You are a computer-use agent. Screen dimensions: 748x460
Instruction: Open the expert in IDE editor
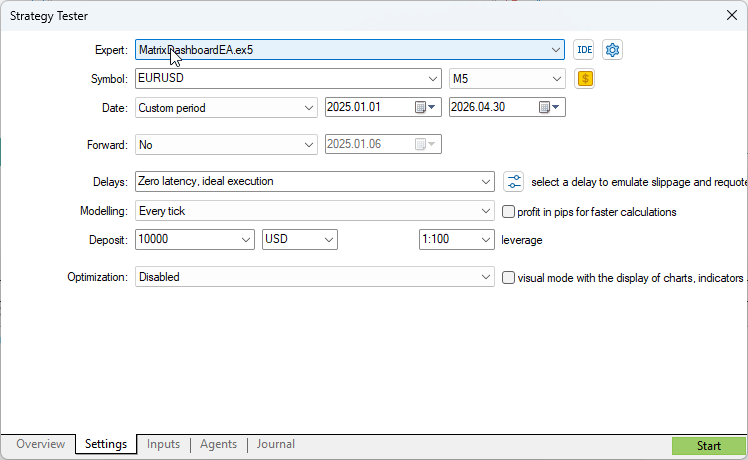583,50
